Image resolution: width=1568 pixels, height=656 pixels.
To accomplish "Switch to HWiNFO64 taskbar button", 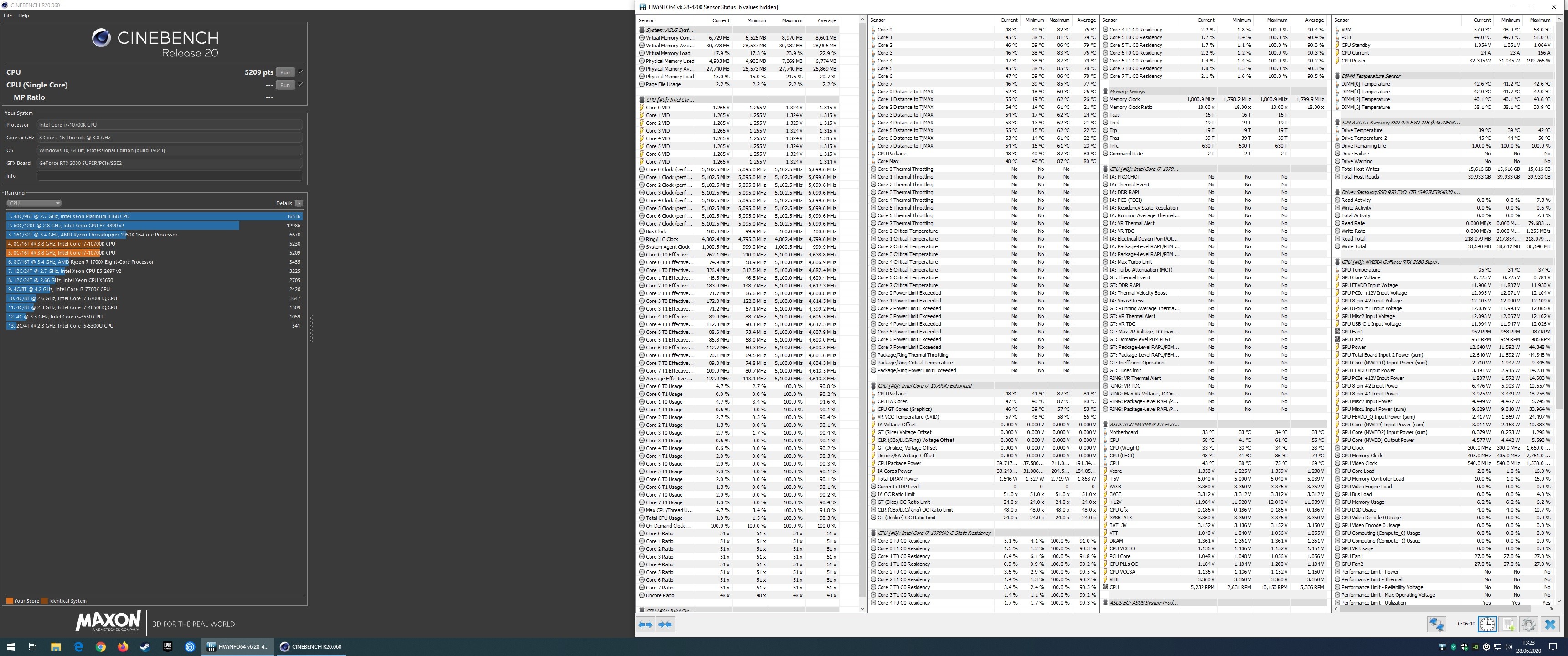I will tap(238, 647).
